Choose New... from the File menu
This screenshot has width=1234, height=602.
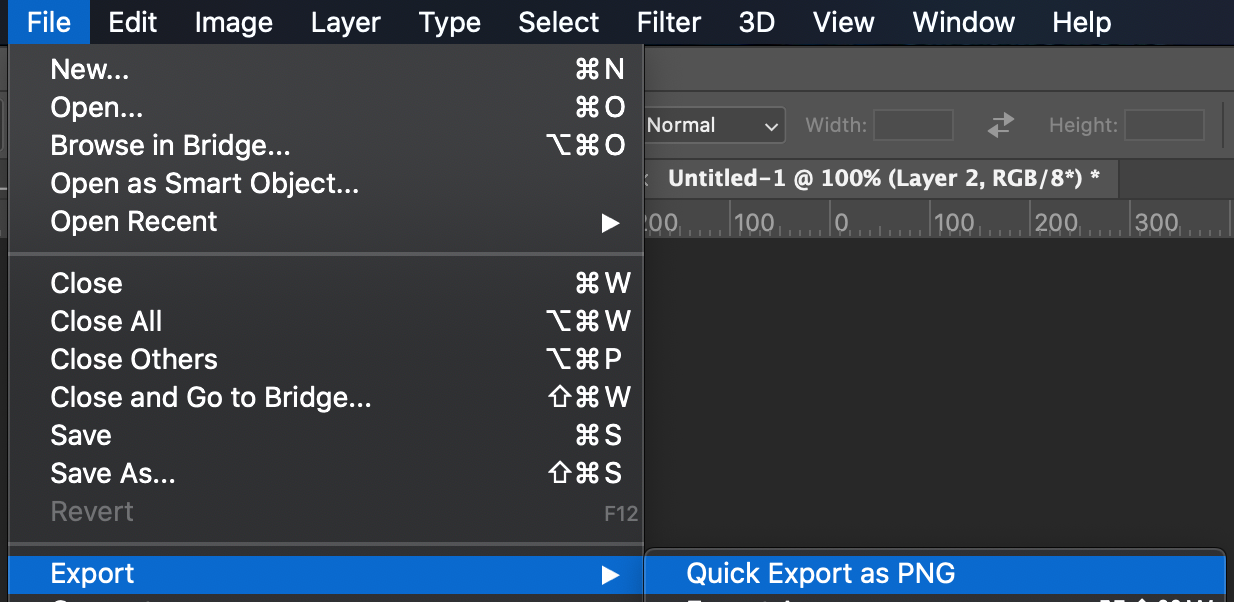click(x=326, y=69)
